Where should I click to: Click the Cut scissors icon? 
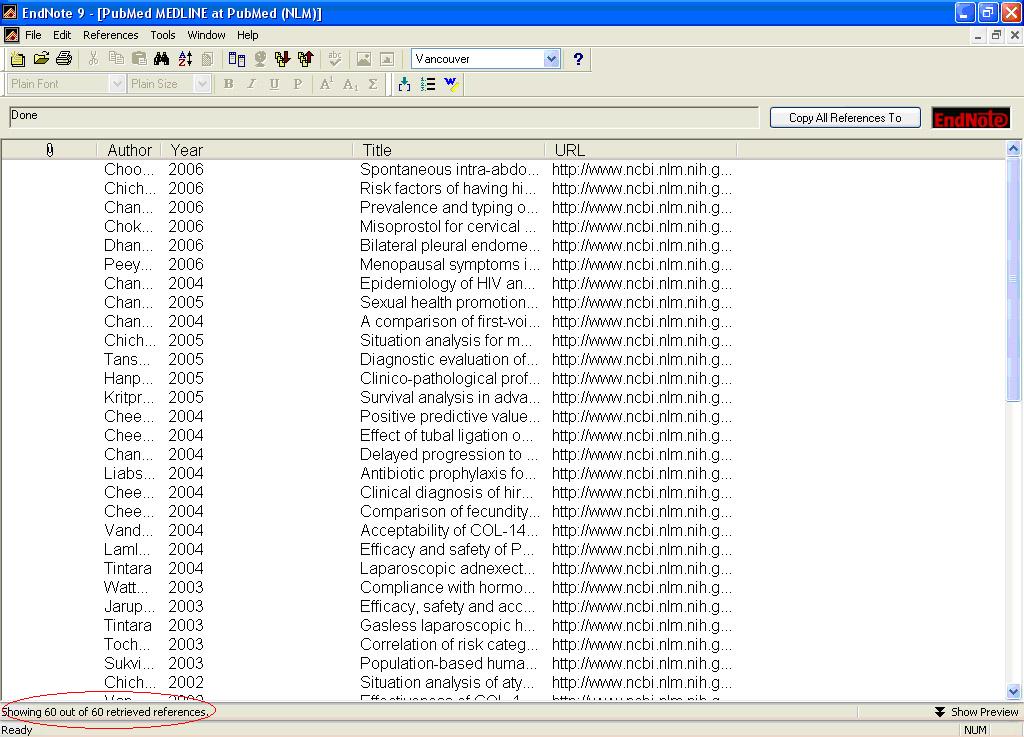click(x=93, y=59)
